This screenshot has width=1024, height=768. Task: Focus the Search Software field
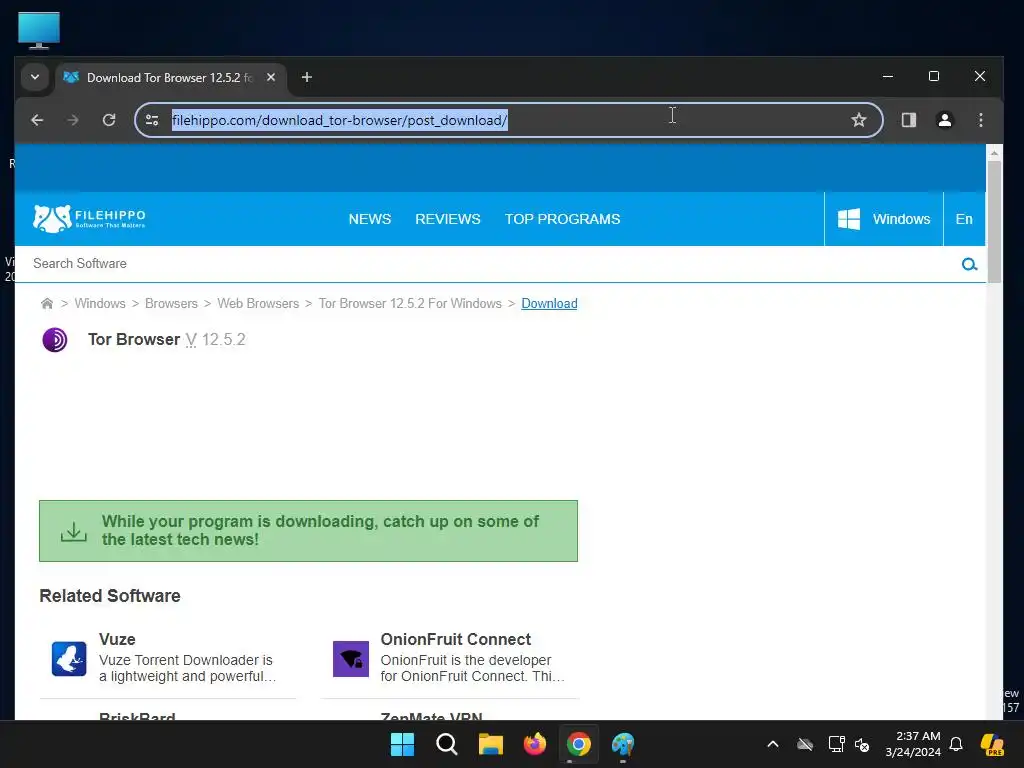490,264
